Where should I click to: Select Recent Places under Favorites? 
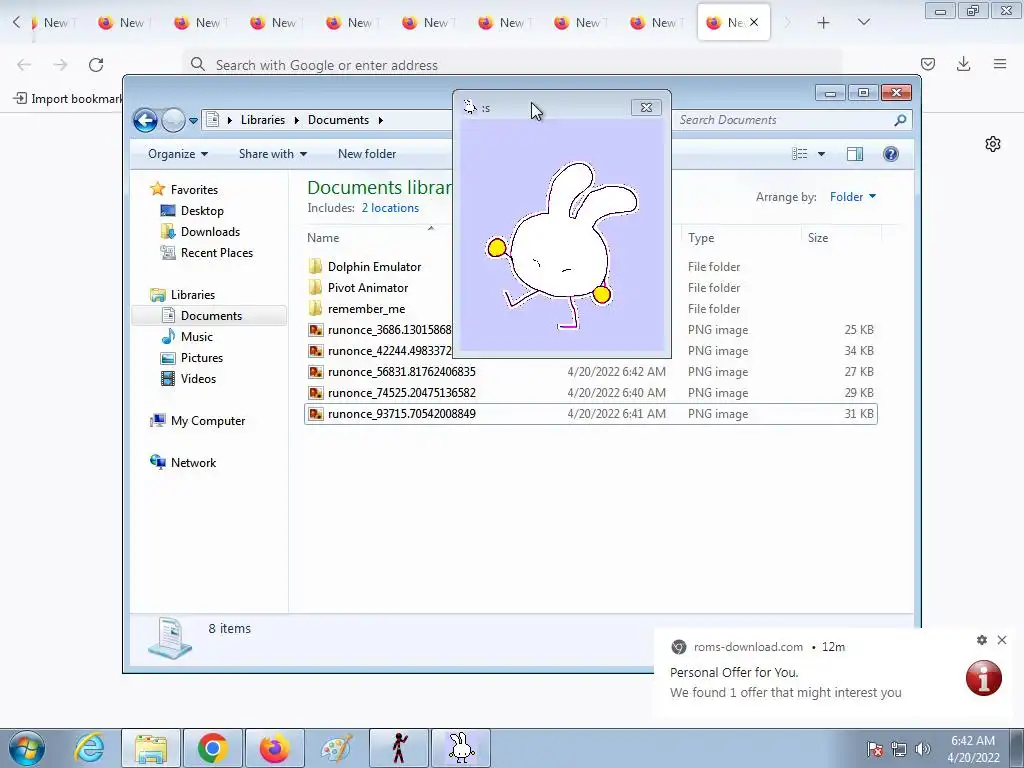click(x=217, y=253)
